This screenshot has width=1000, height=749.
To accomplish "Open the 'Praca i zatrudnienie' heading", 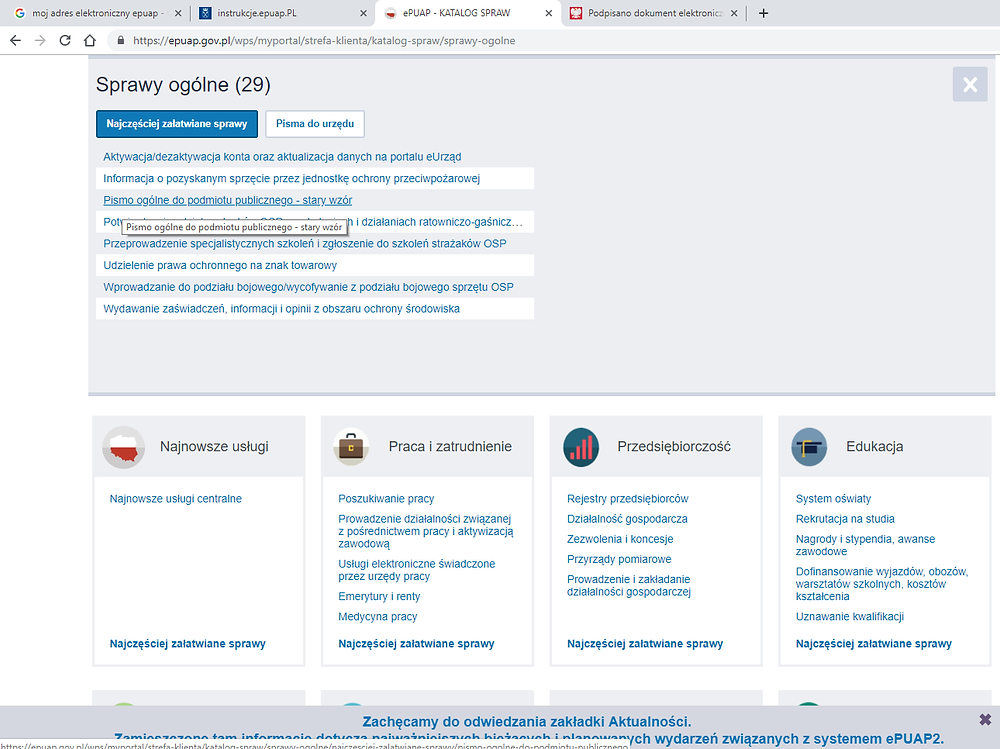I will click(450, 447).
